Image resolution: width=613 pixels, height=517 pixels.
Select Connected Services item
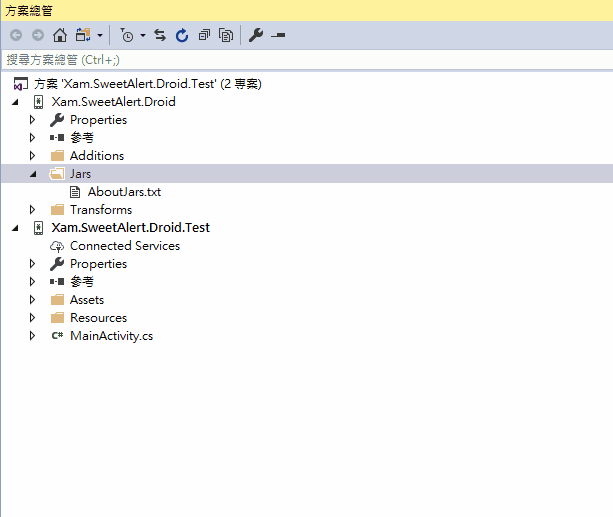pyautogui.click(x=125, y=246)
